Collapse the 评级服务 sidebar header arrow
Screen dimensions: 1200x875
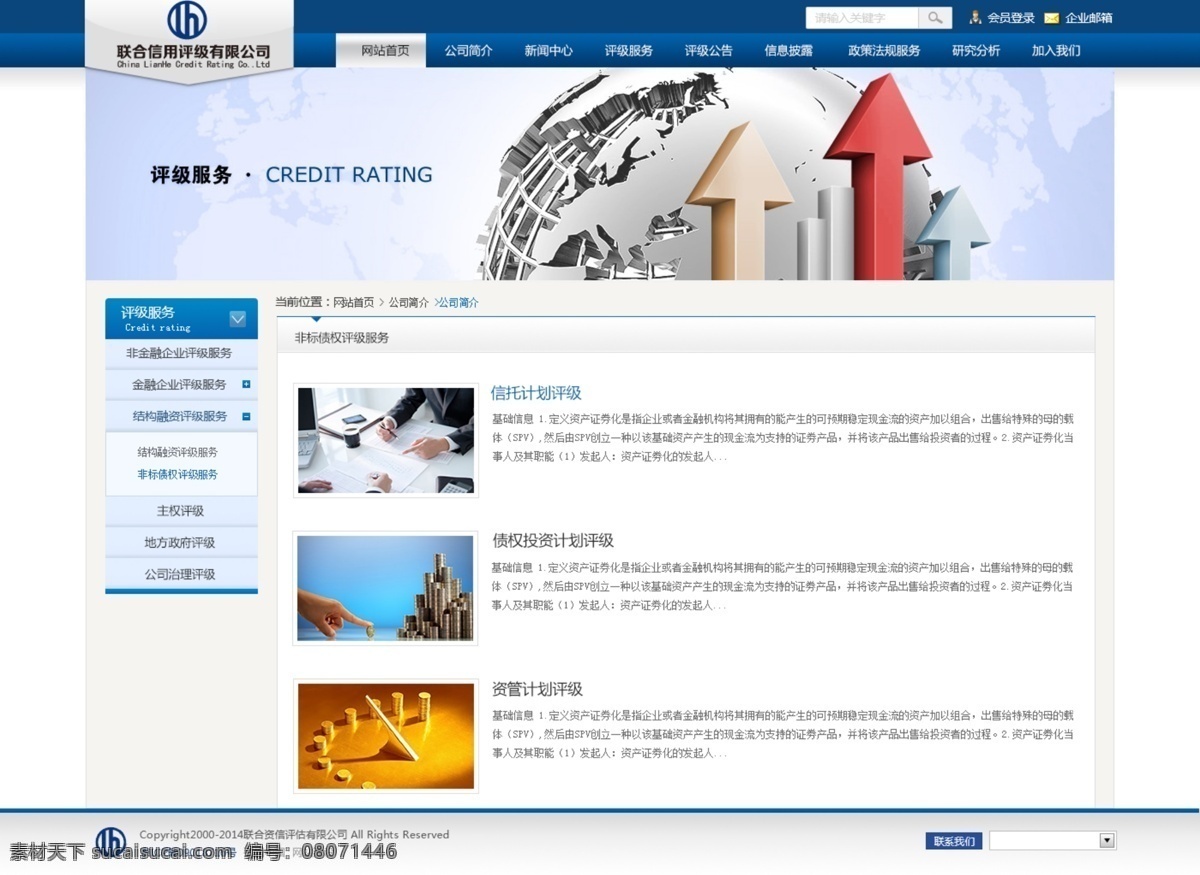(237, 319)
